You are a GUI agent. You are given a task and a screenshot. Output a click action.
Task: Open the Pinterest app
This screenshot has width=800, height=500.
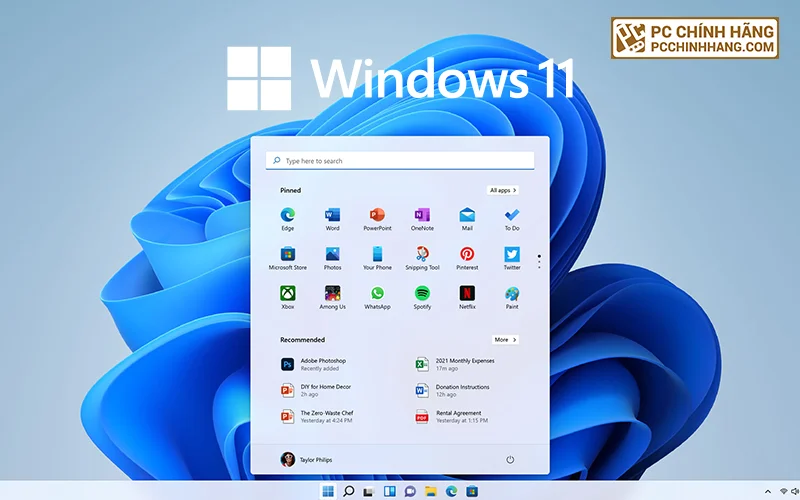[467, 259]
